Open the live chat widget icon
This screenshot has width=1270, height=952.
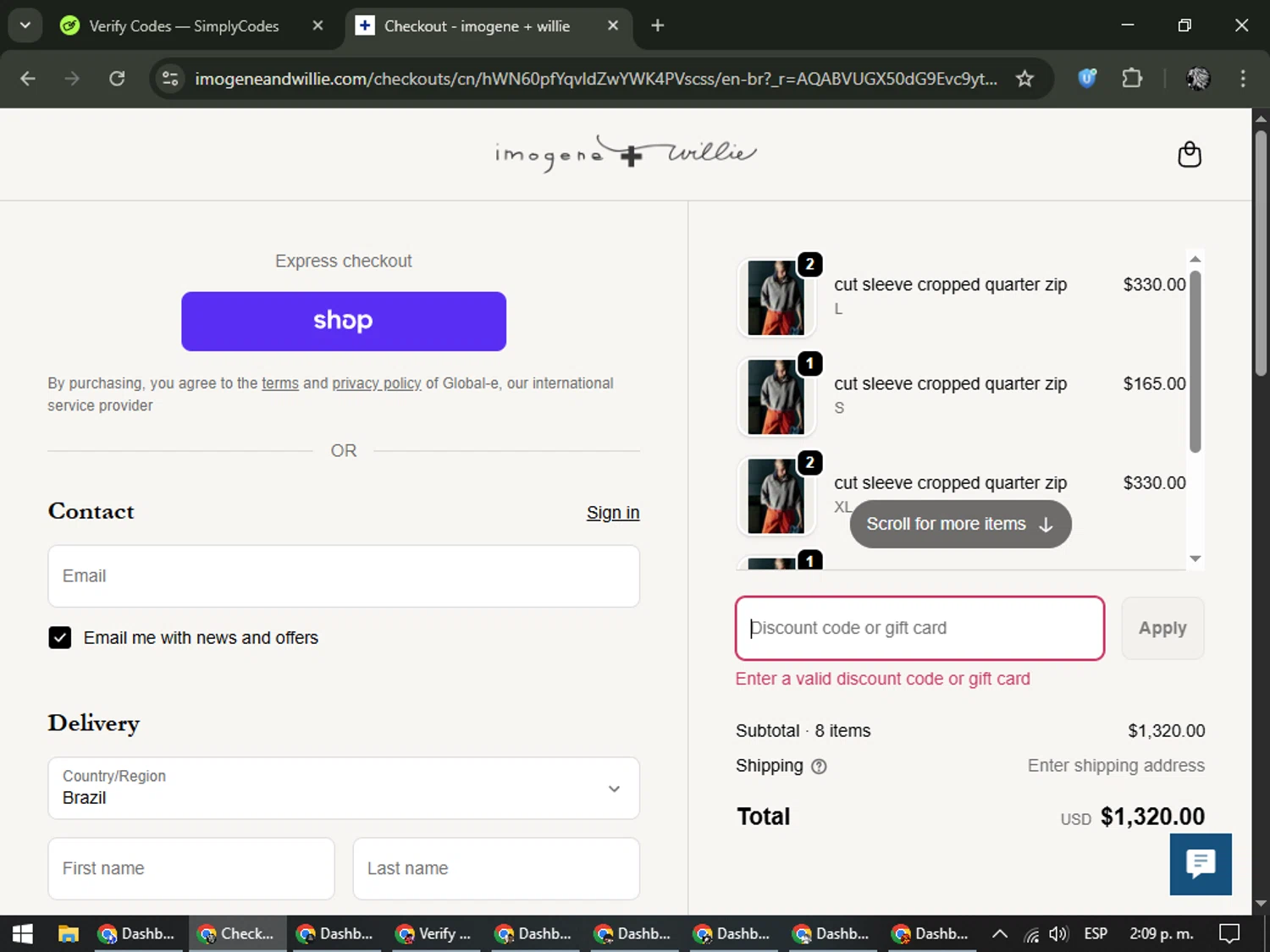tap(1201, 864)
